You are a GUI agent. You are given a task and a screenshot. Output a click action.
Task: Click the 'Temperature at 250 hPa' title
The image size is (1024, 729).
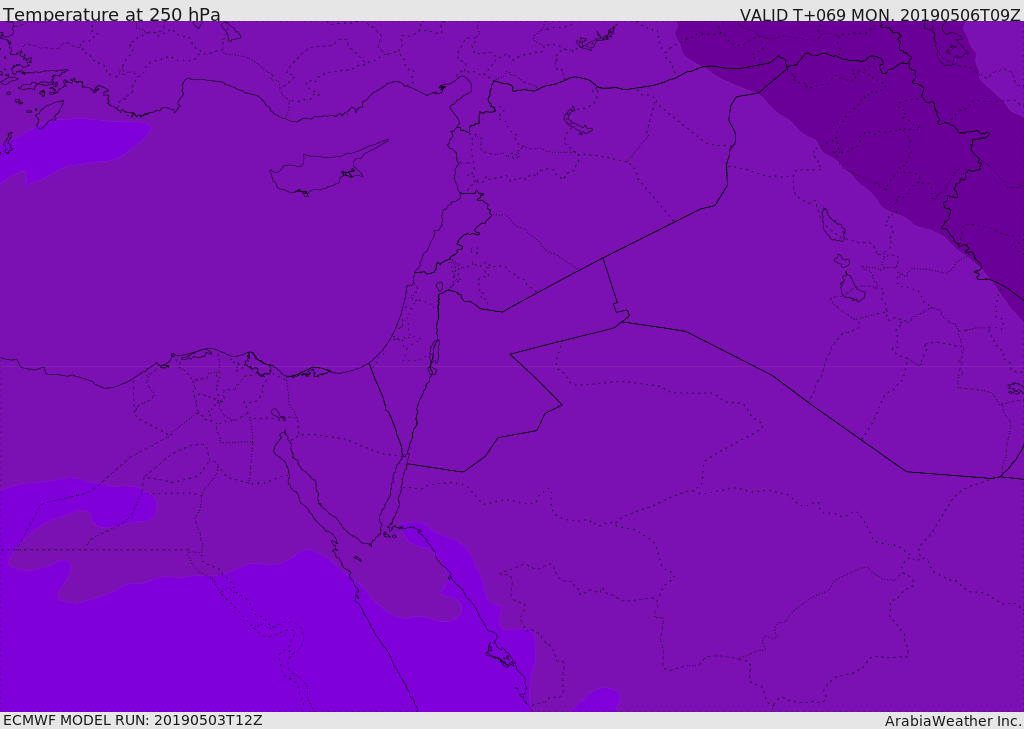click(x=112, y=14)
